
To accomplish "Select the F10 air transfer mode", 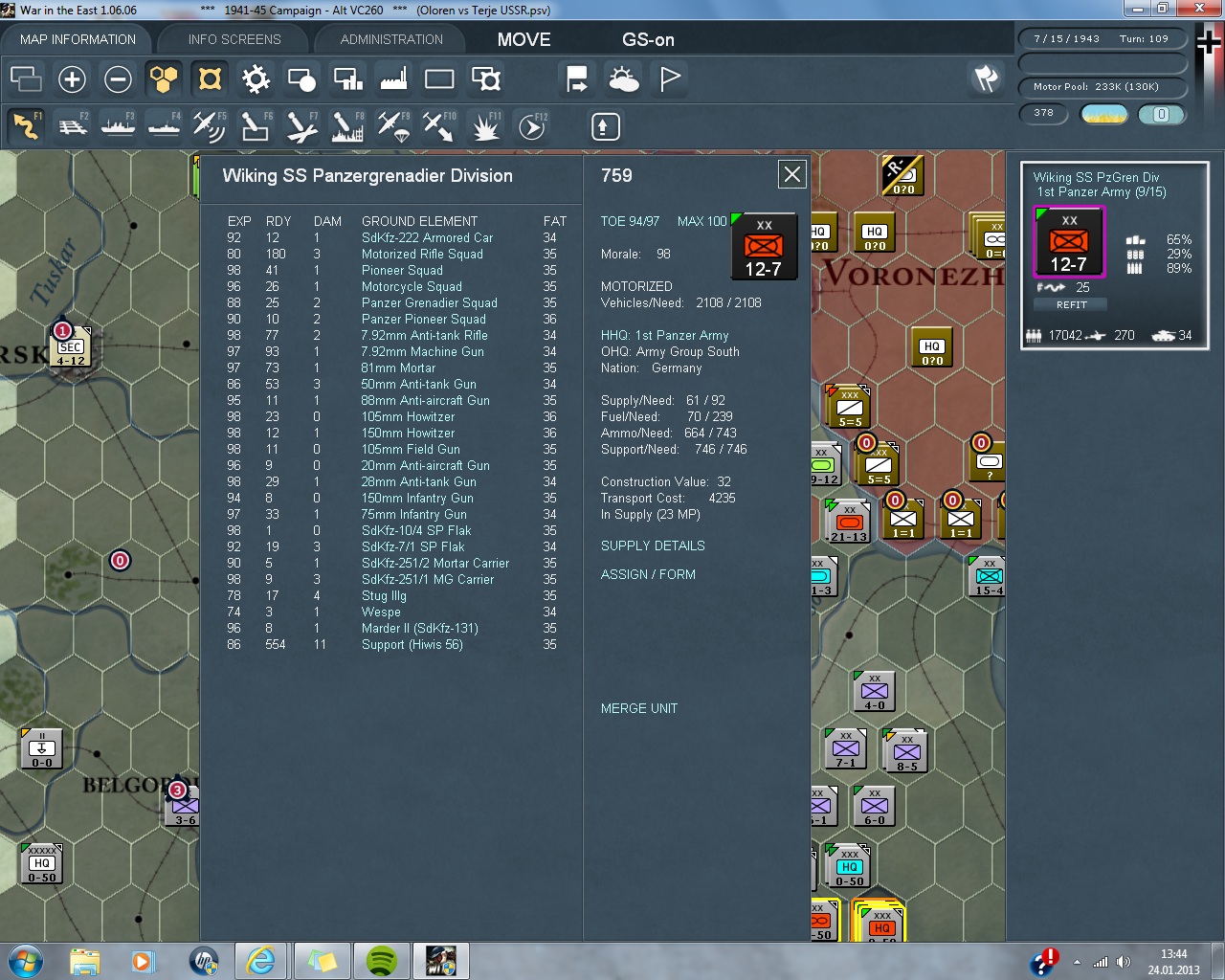I will coord(439,125).
